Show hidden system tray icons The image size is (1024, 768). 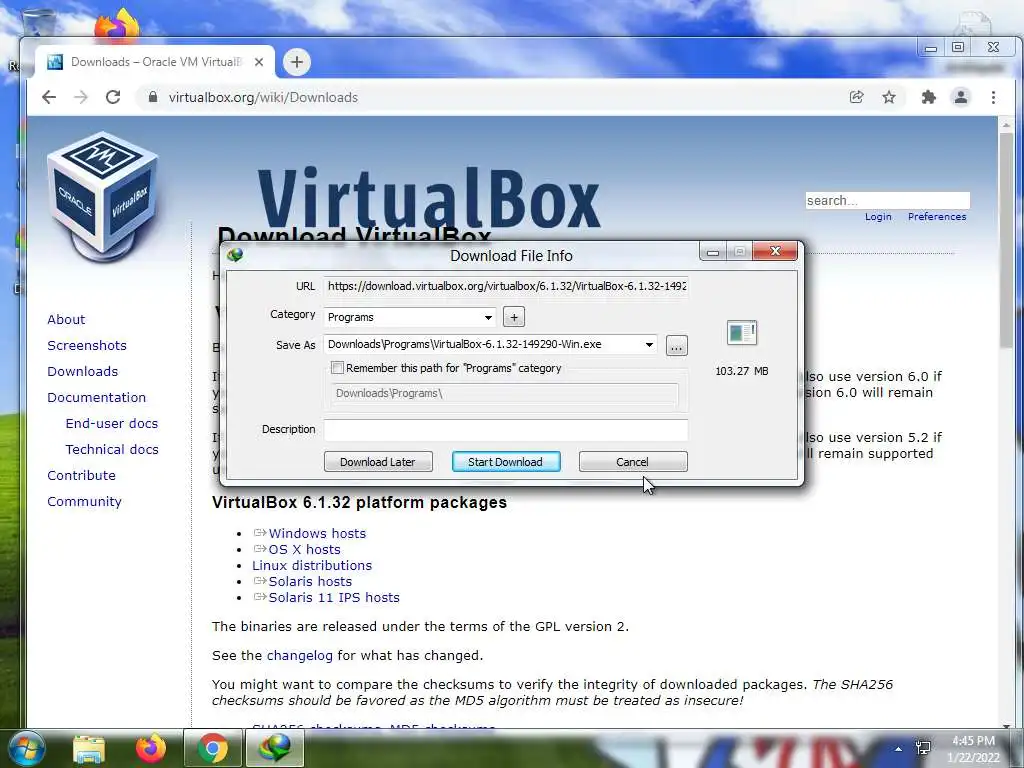coord(899,749)
